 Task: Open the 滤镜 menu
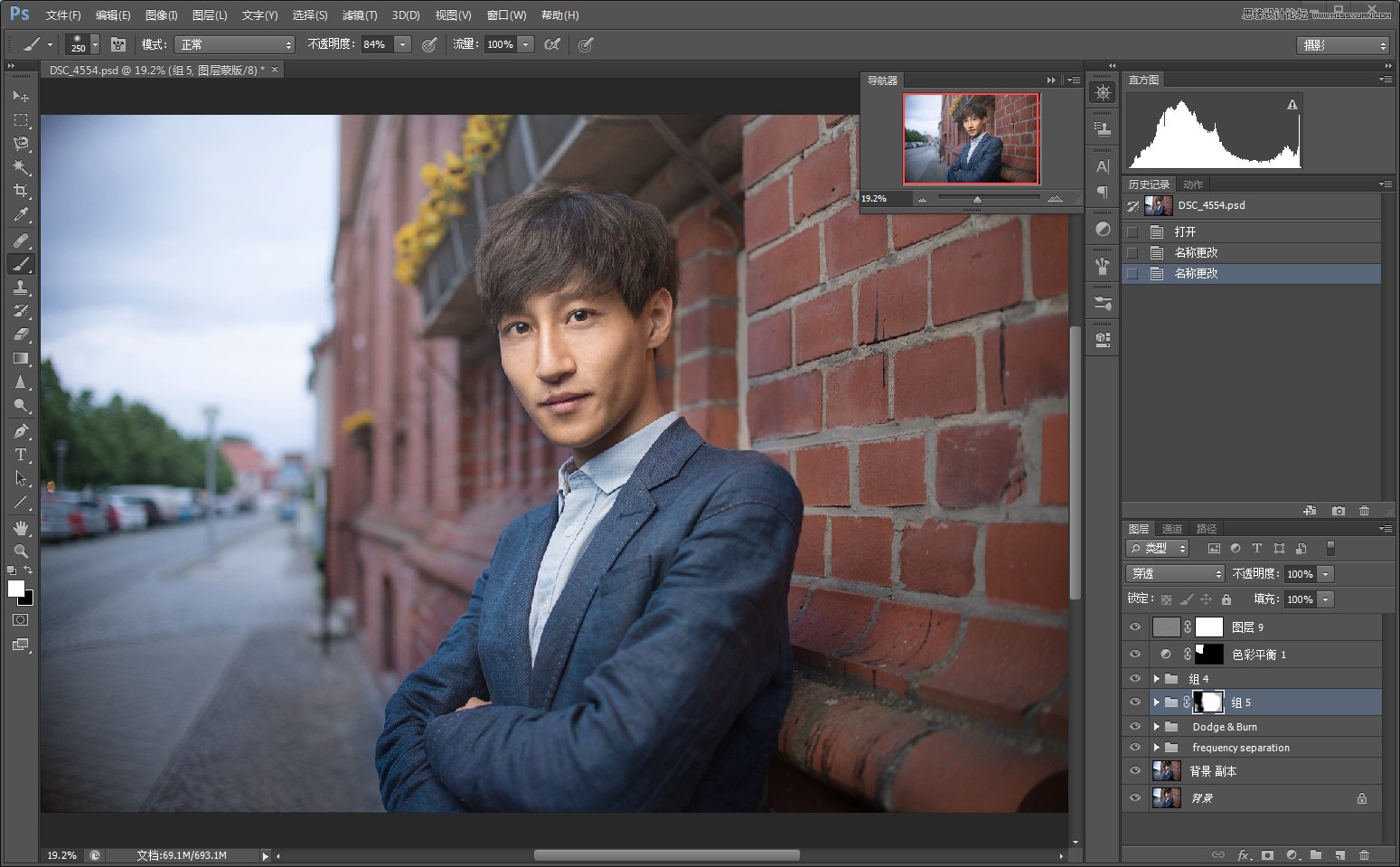coord(359,14)
